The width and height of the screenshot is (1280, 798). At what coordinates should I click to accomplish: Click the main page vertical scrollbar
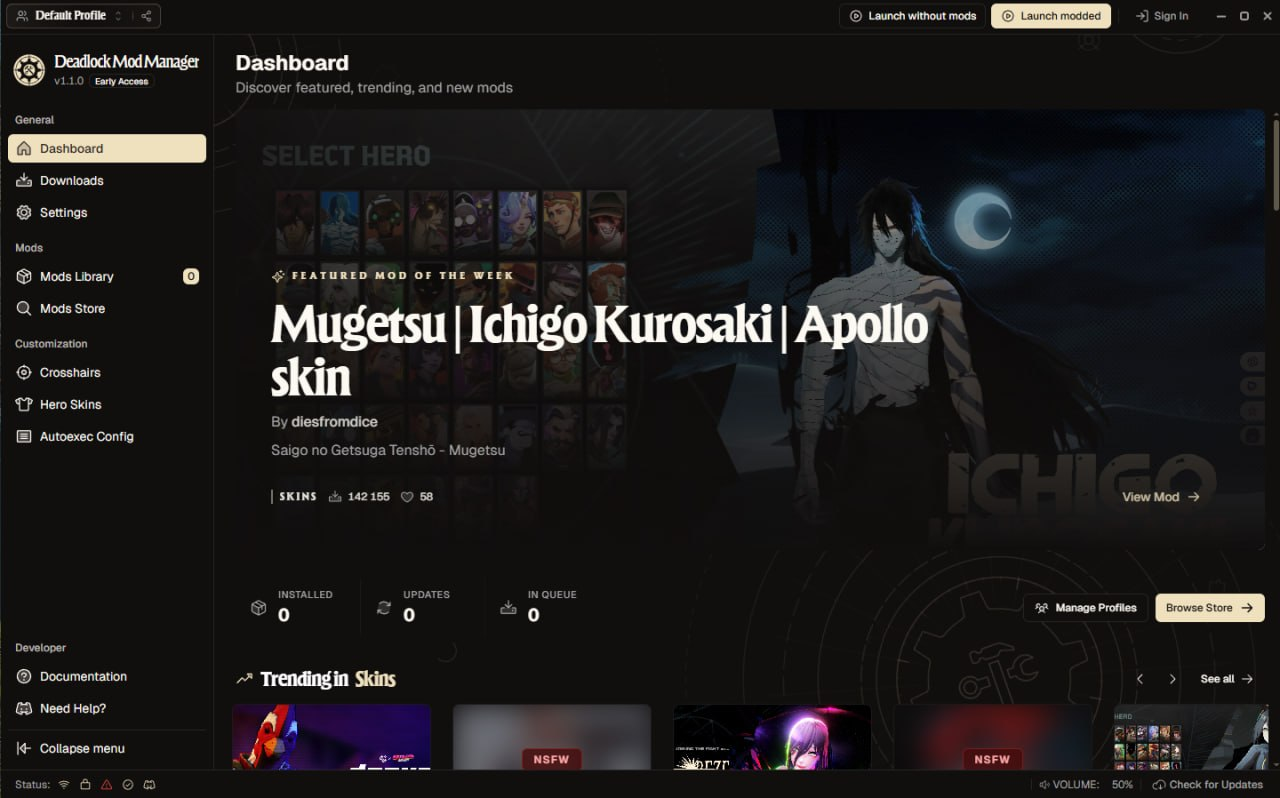(x=1276, y=165)
